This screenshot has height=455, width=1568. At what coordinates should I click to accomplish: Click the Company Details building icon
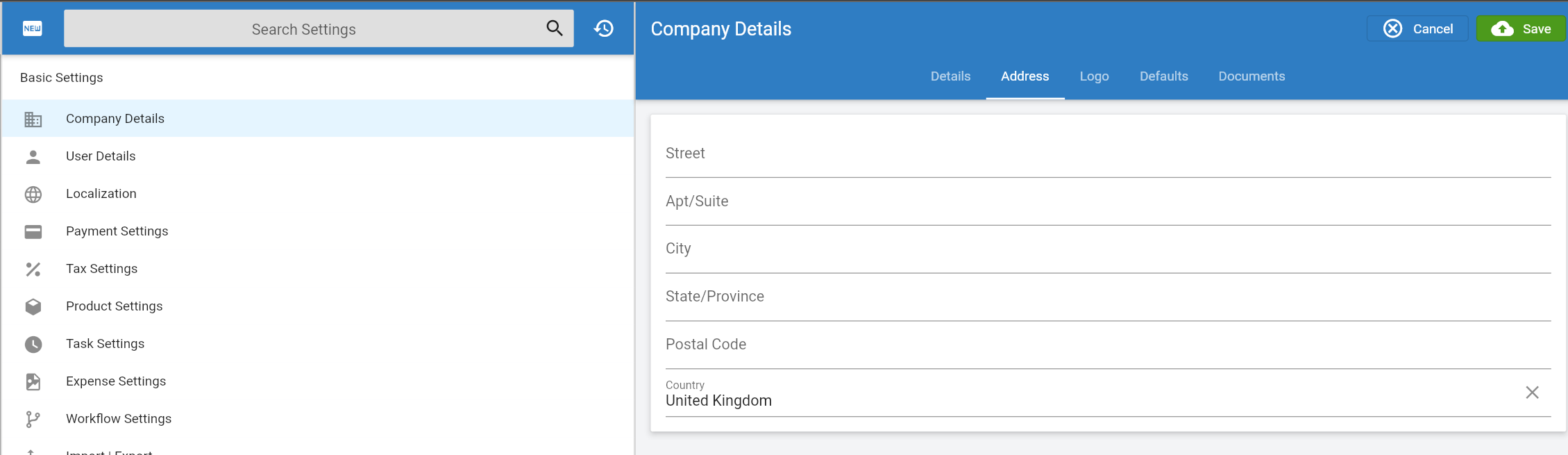(x=33, y=119)
